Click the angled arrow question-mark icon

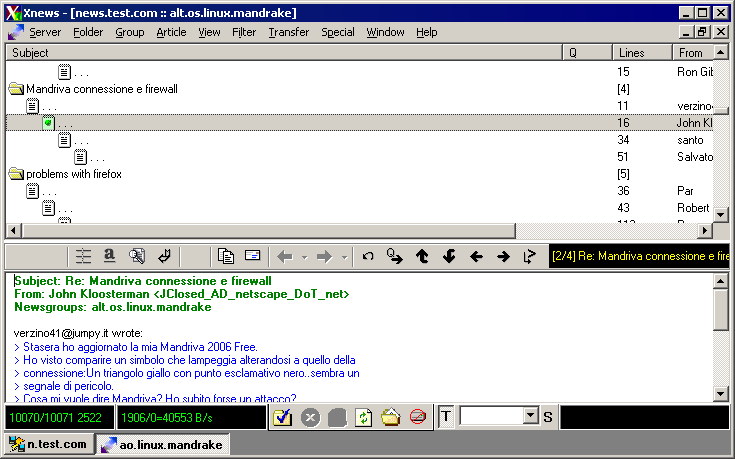(x=530, y=256)
